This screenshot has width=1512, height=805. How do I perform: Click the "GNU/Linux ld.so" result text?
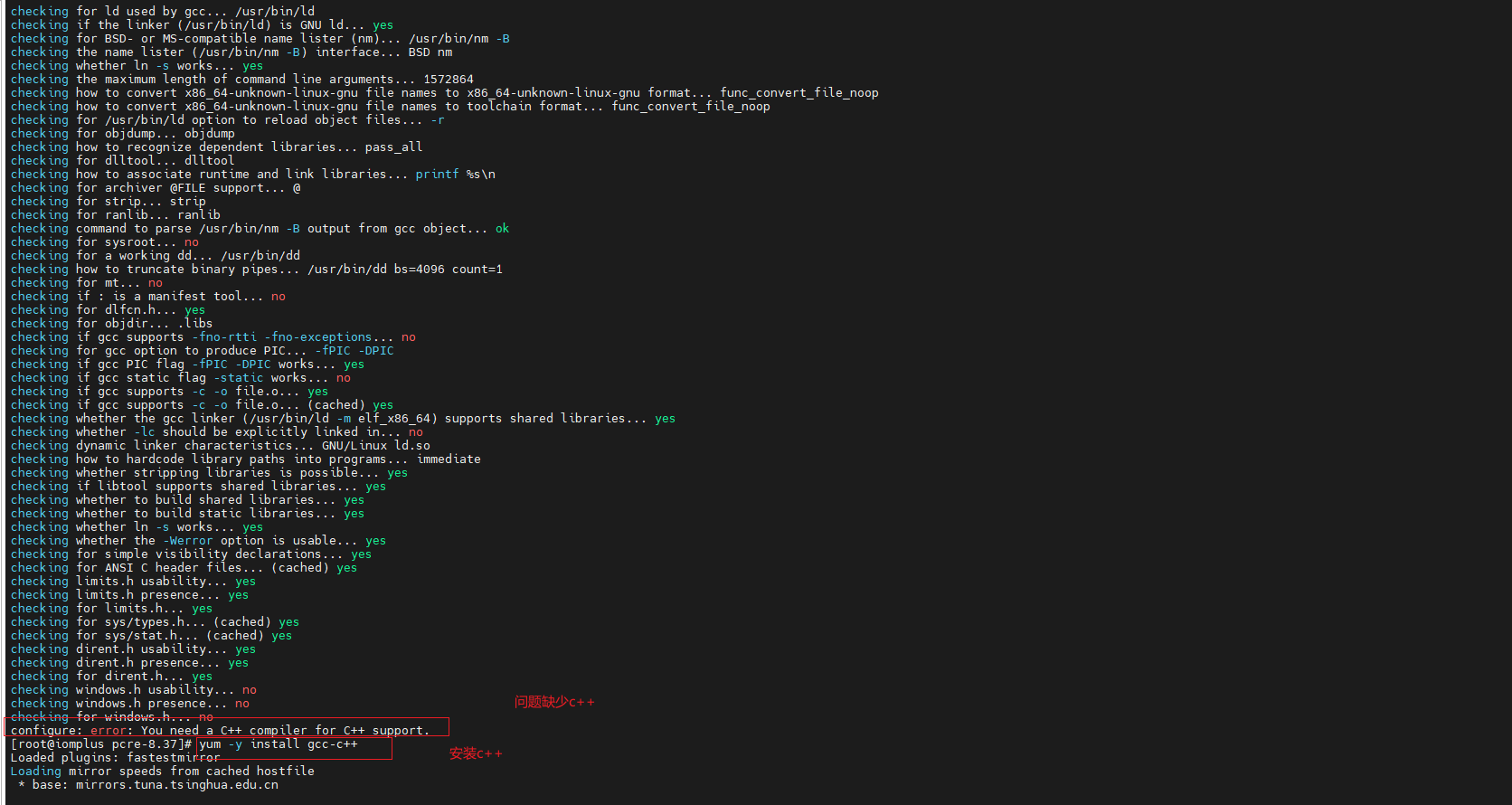point(375,446)
